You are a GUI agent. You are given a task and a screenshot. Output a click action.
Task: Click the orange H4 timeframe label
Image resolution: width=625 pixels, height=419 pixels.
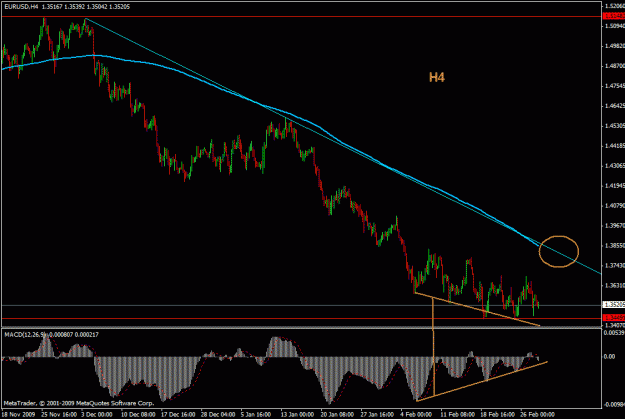coord(437,77)
